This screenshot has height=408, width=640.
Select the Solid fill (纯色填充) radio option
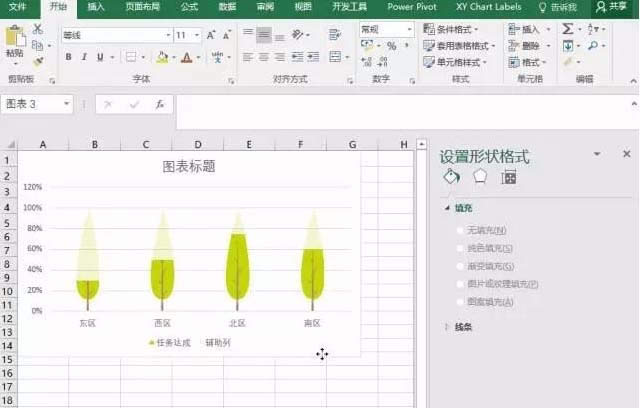pos(461,248)
